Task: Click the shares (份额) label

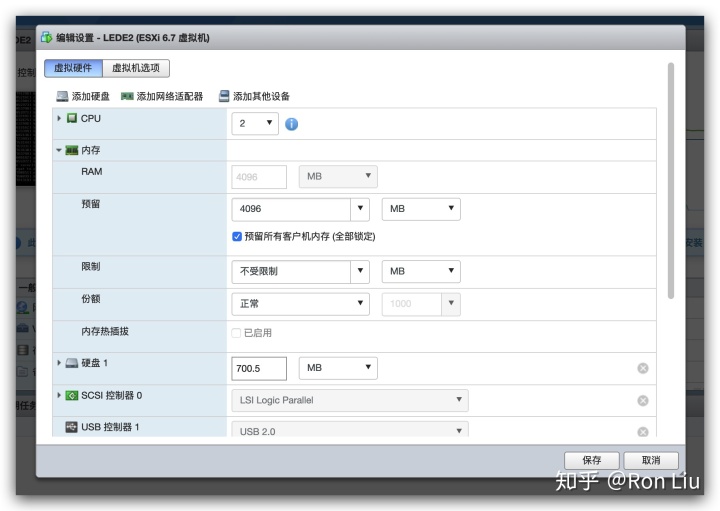Action: coord(90,299)
